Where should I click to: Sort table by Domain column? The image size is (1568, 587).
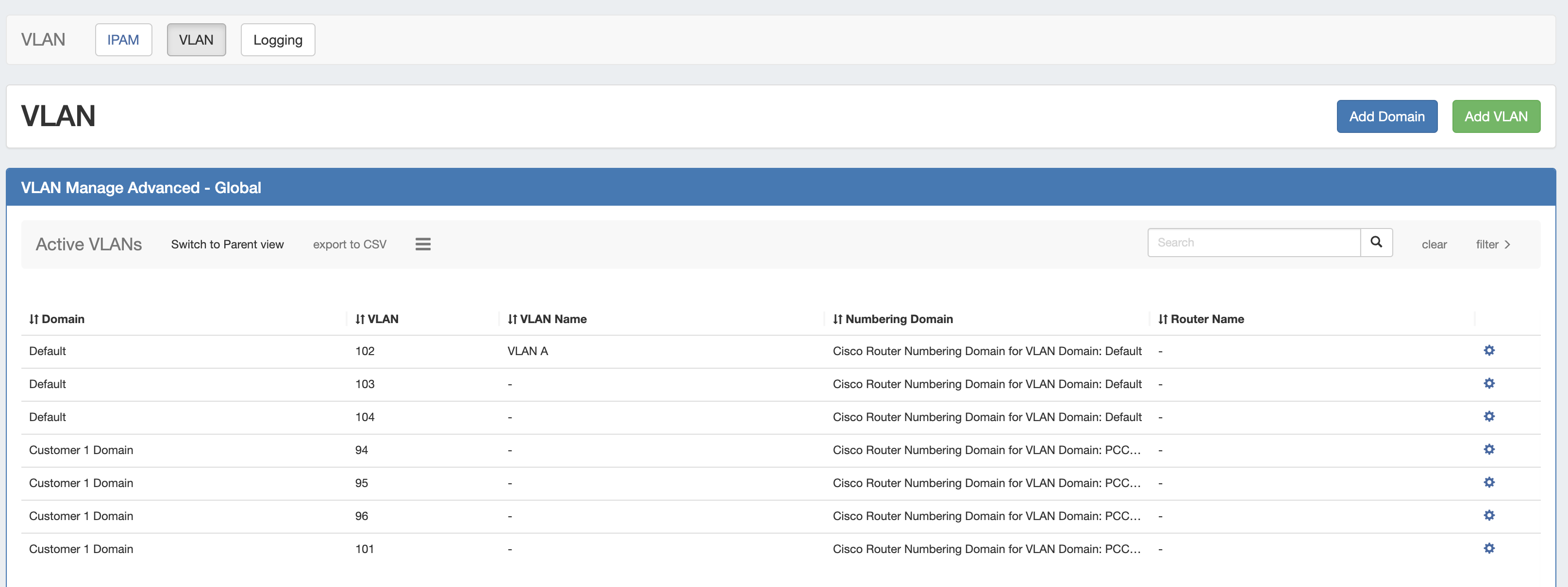tap(57, 319)
